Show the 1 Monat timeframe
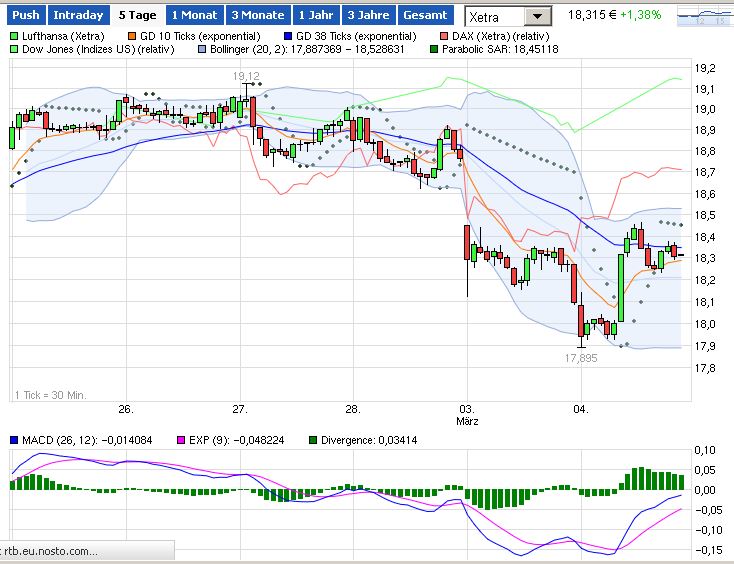The height and width of the screenshot is (564, 734). point(195,15)
